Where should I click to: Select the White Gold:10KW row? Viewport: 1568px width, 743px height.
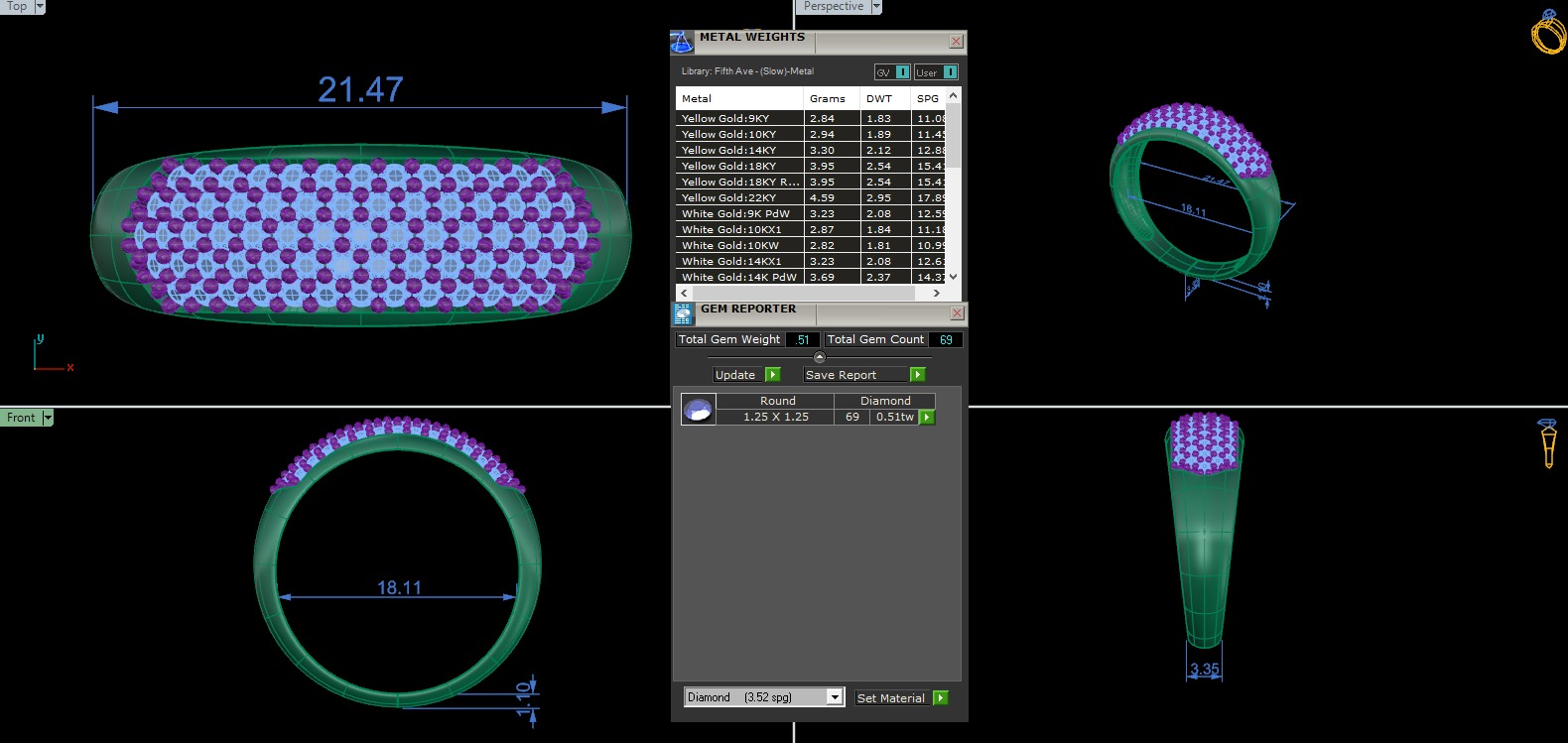(x=811, y=245)
